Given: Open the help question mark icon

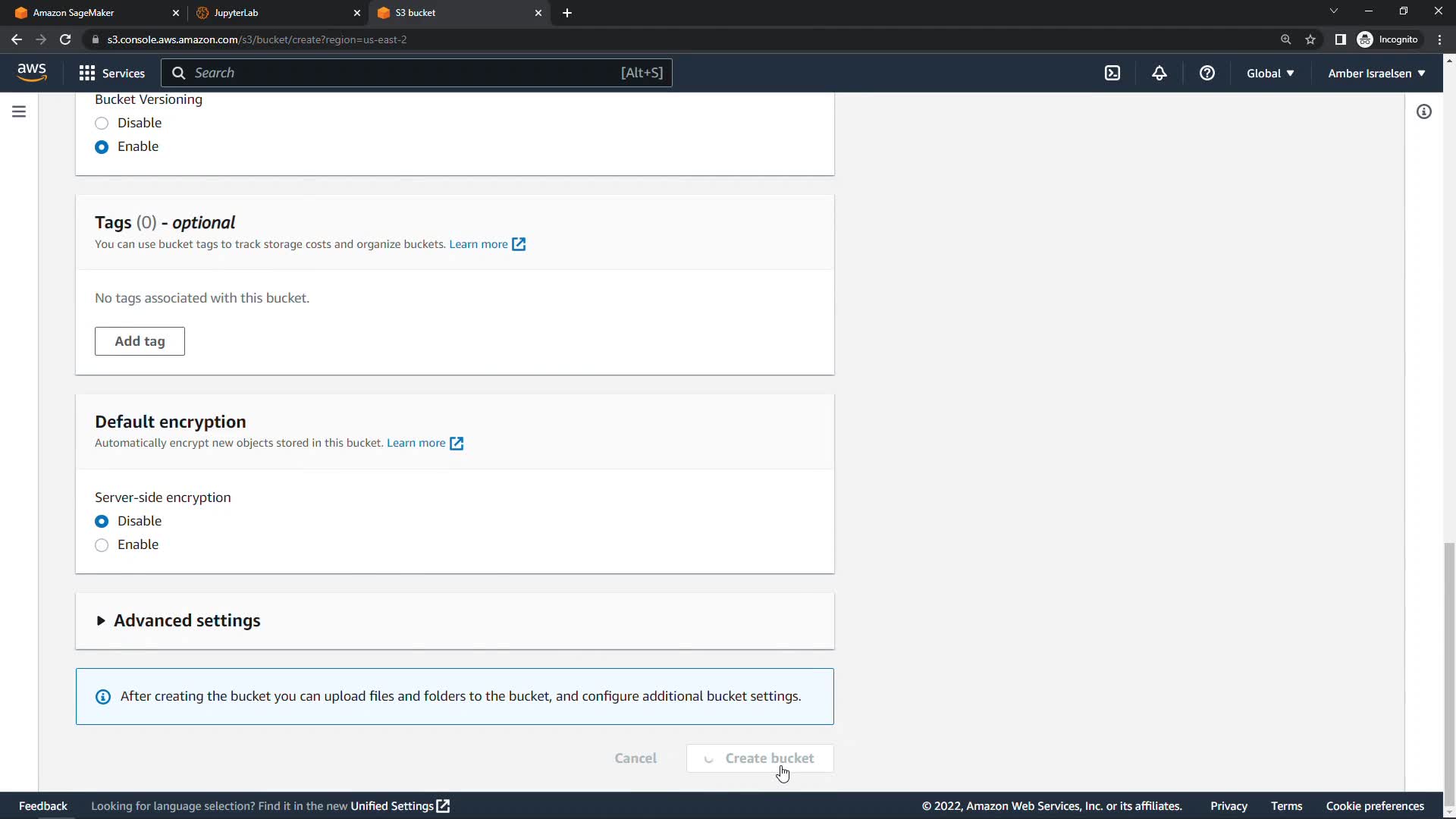Looking at the screenshot, I should [1207, 73].
